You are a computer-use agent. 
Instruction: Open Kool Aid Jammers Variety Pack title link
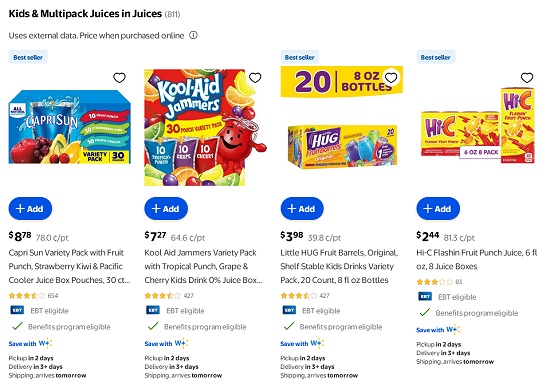[203, 266]
